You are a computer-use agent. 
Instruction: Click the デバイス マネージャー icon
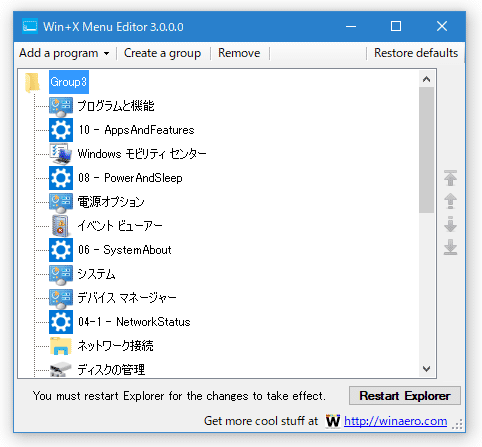coord(61,298)
